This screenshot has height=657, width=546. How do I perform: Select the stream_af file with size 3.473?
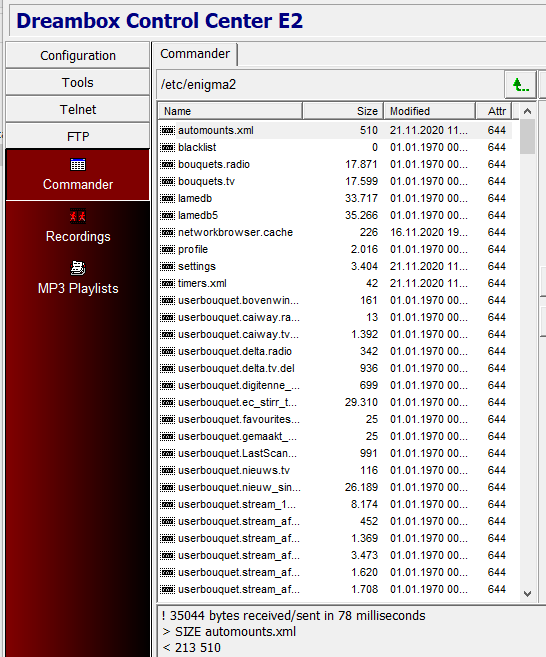tap(239, 555)
